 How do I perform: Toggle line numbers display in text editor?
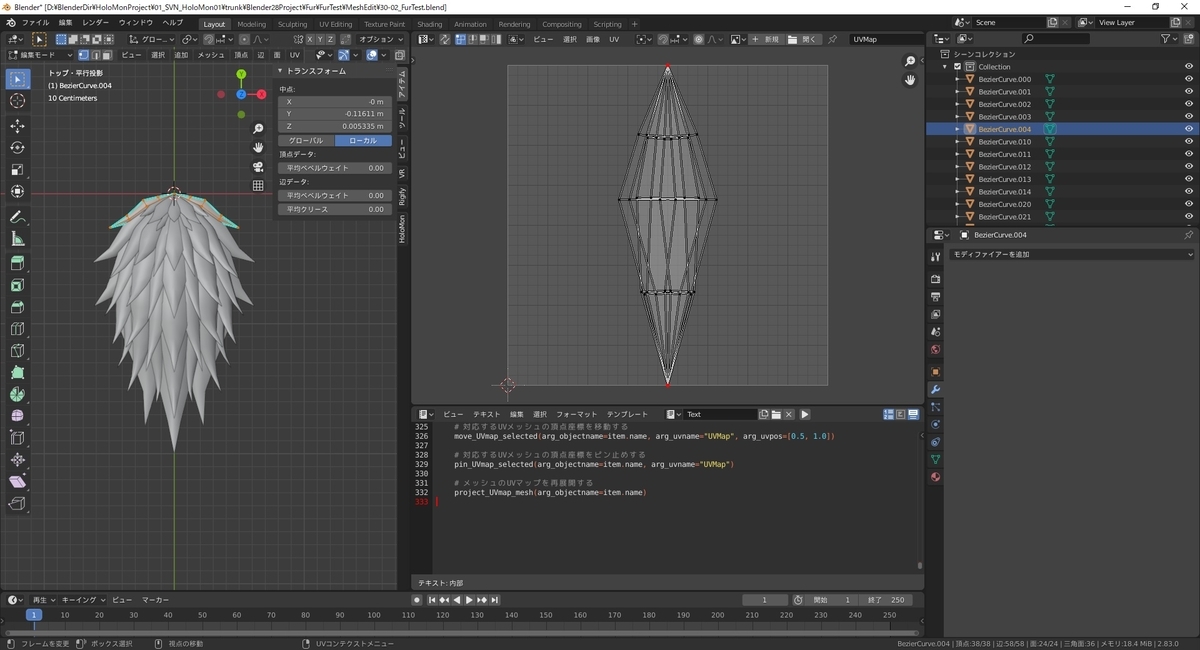point(888,414)
